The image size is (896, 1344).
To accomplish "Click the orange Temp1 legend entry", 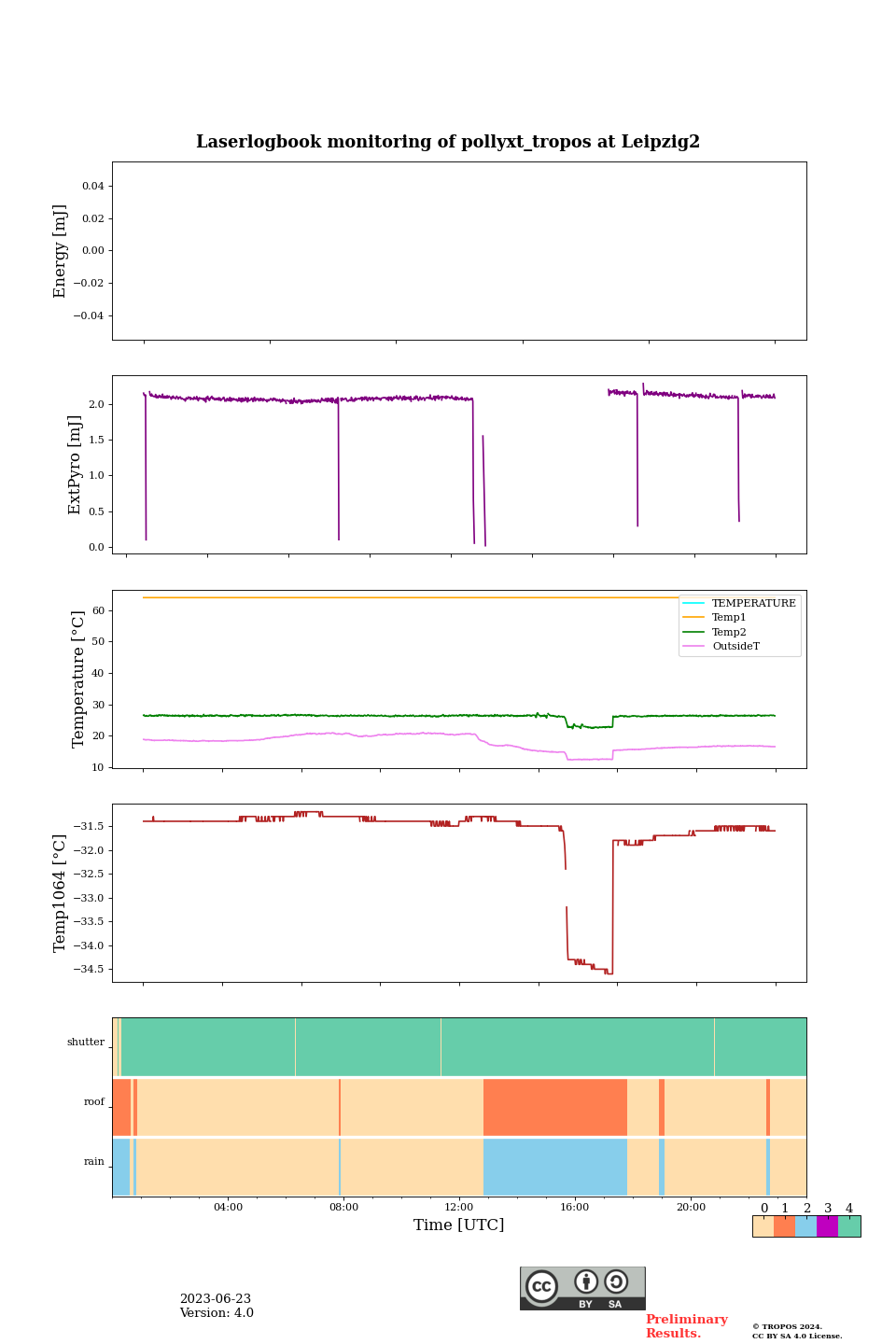I will coord(728,618).
